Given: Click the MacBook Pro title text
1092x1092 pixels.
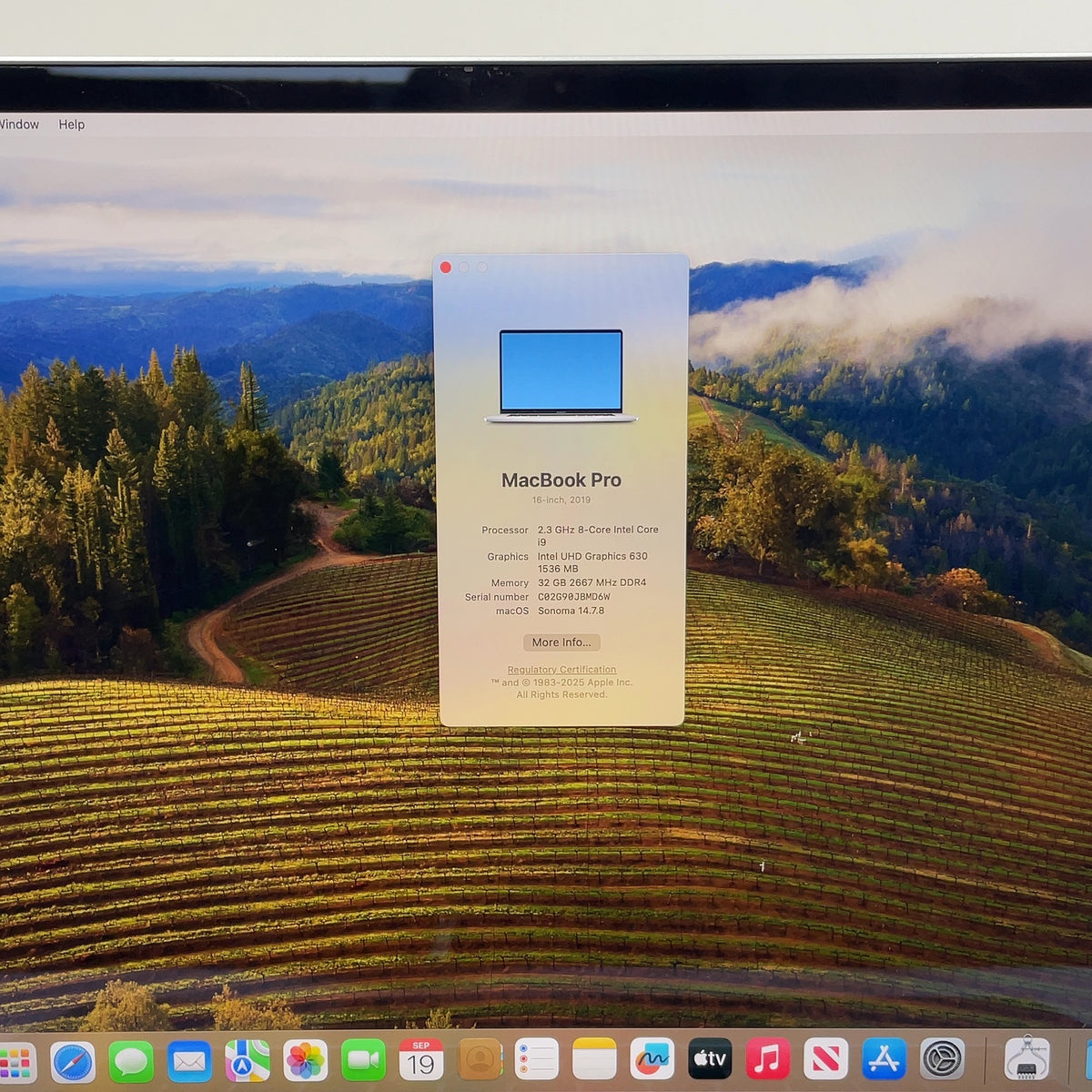Looking at the screenshot, I should (x=561, y=480).
